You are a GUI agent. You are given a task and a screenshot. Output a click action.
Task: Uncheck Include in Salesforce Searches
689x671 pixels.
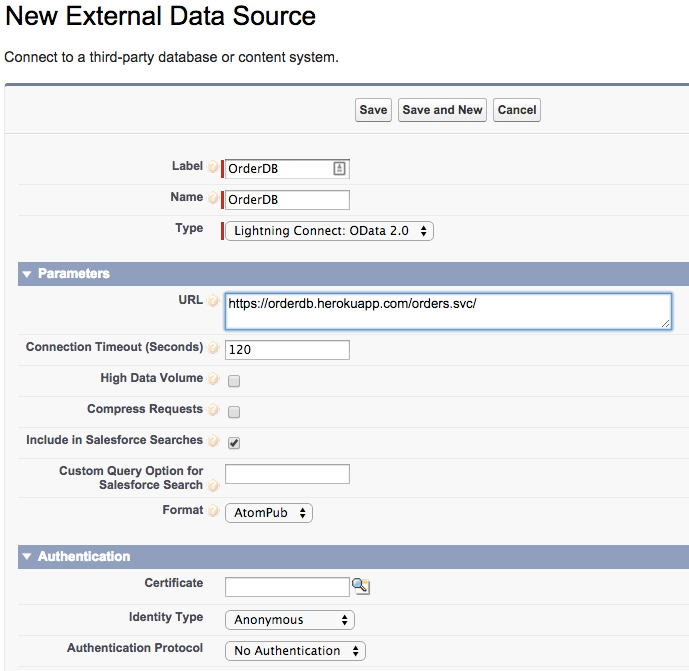point(234,442)
